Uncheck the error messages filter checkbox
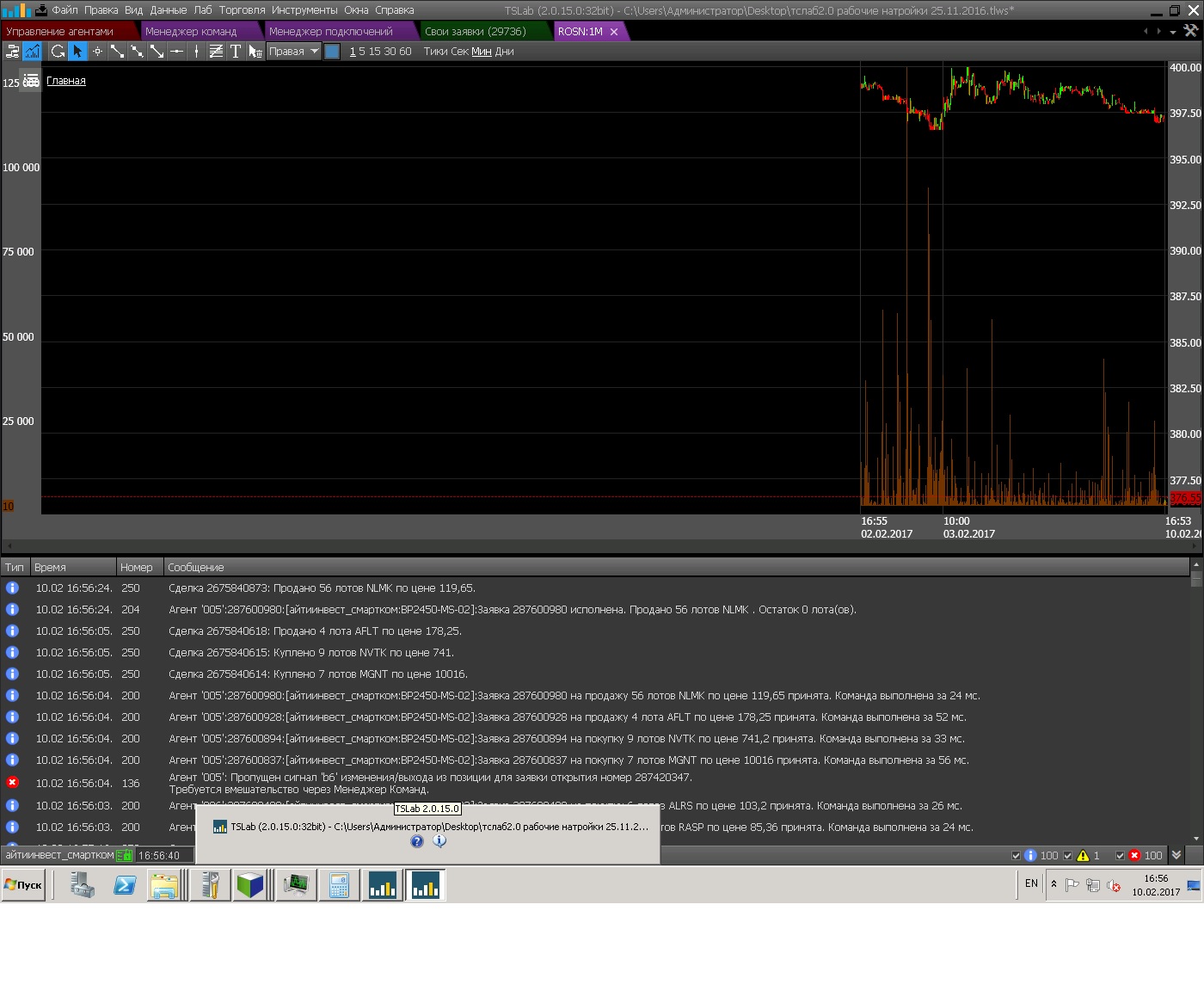The image size is (1204, 1003). tap(1120, 856)
